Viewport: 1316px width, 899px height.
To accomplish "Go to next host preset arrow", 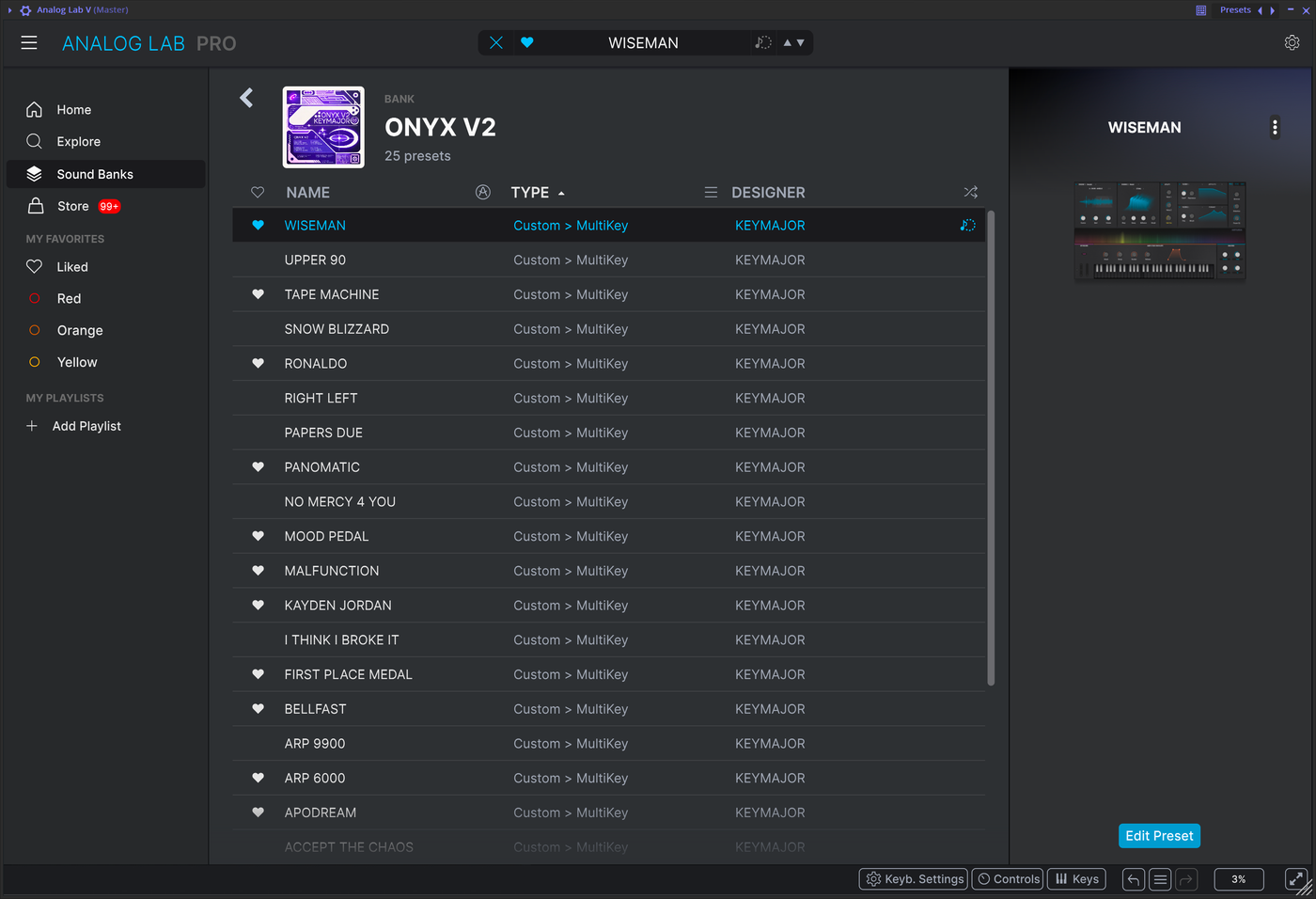I will coord(1273,10).
